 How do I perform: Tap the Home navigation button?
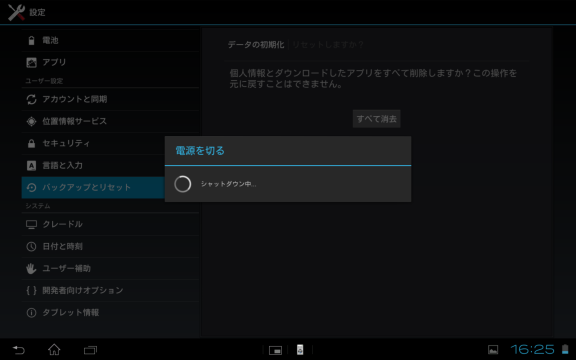coord(54,349)
